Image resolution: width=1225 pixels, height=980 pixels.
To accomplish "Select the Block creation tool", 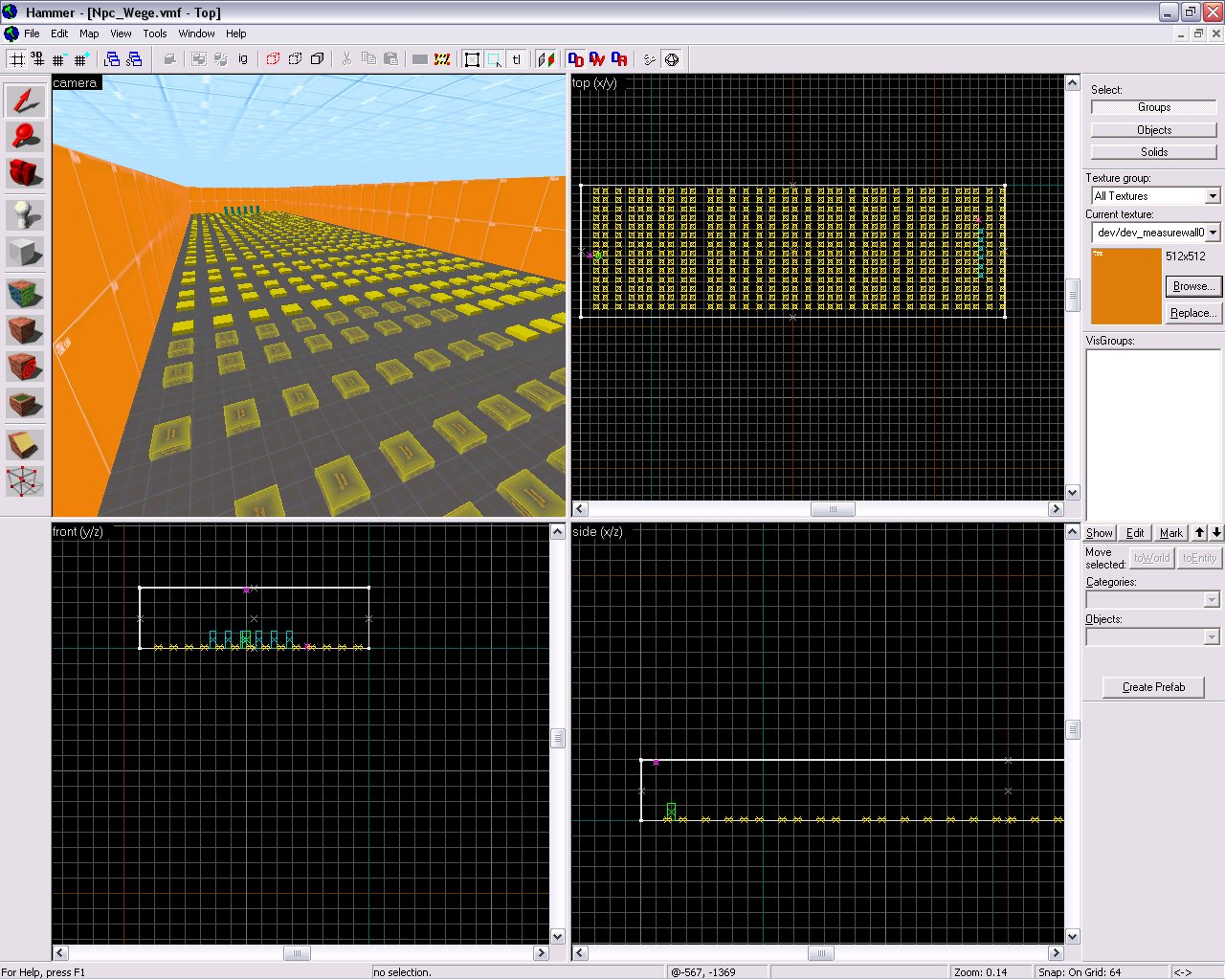I will [x=25, y=253].
